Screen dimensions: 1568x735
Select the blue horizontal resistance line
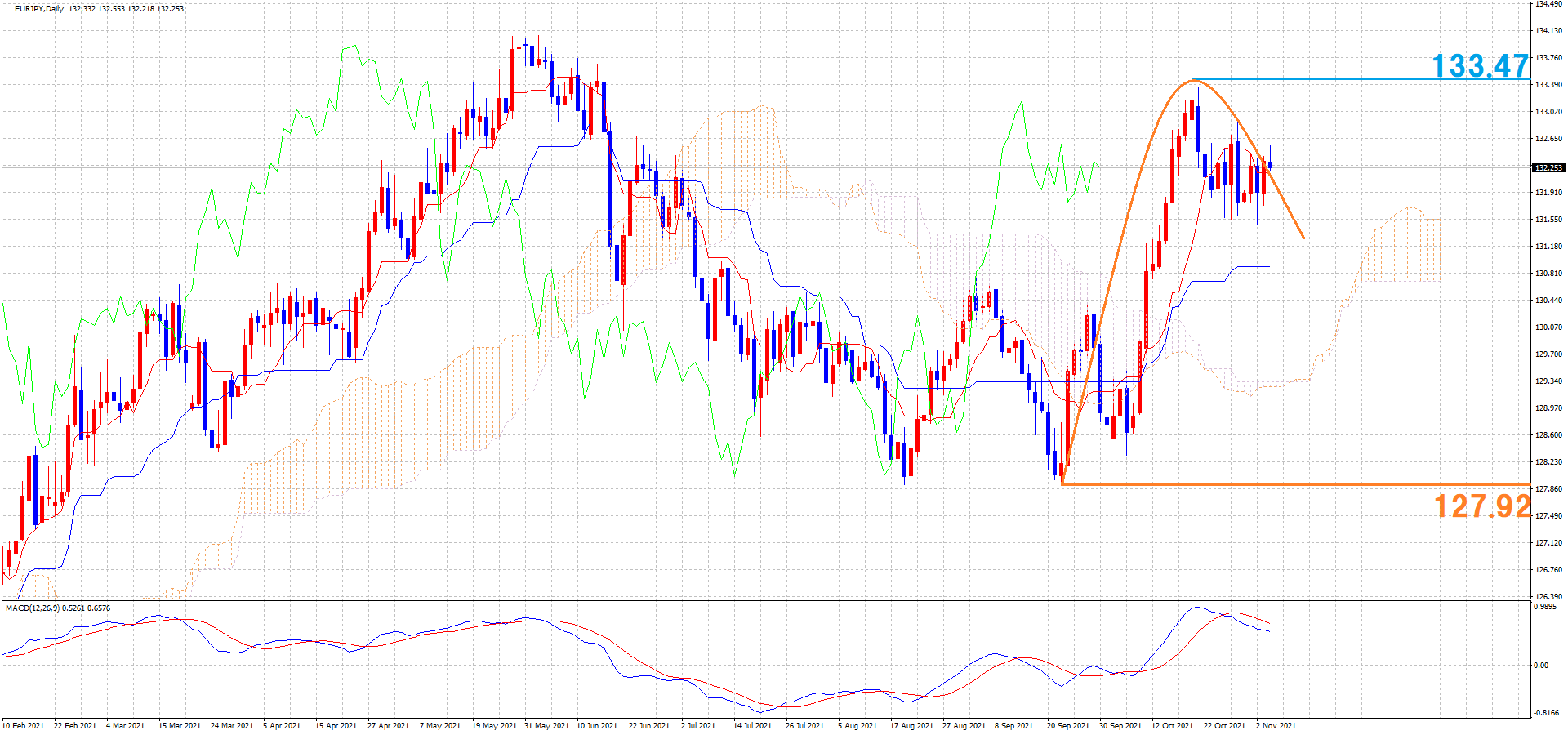[x=1347, y=79]
